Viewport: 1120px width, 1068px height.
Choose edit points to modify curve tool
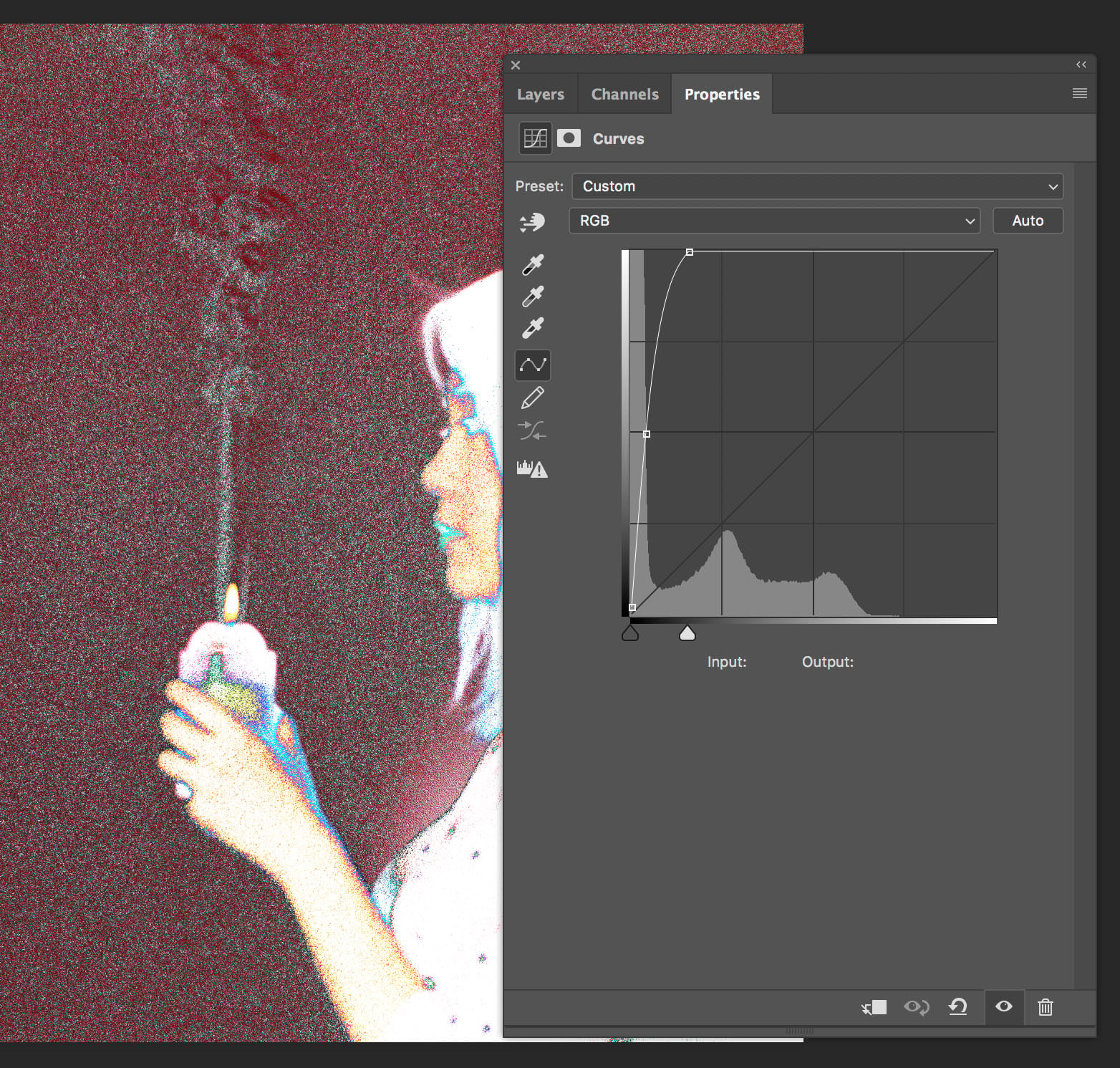[533, 365]
